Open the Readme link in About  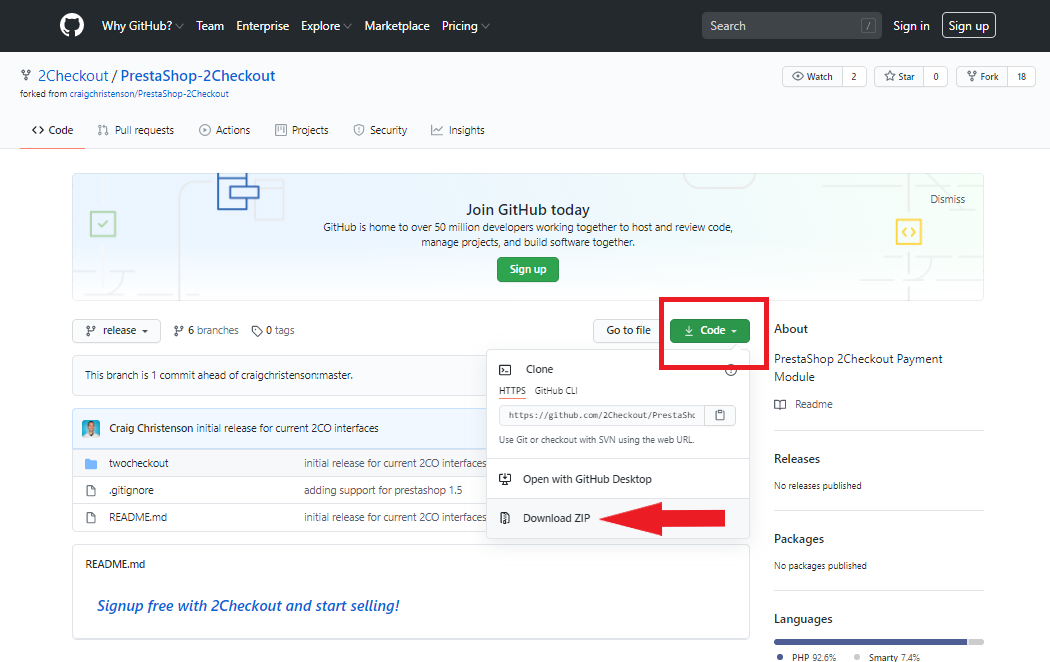(814, 404)
